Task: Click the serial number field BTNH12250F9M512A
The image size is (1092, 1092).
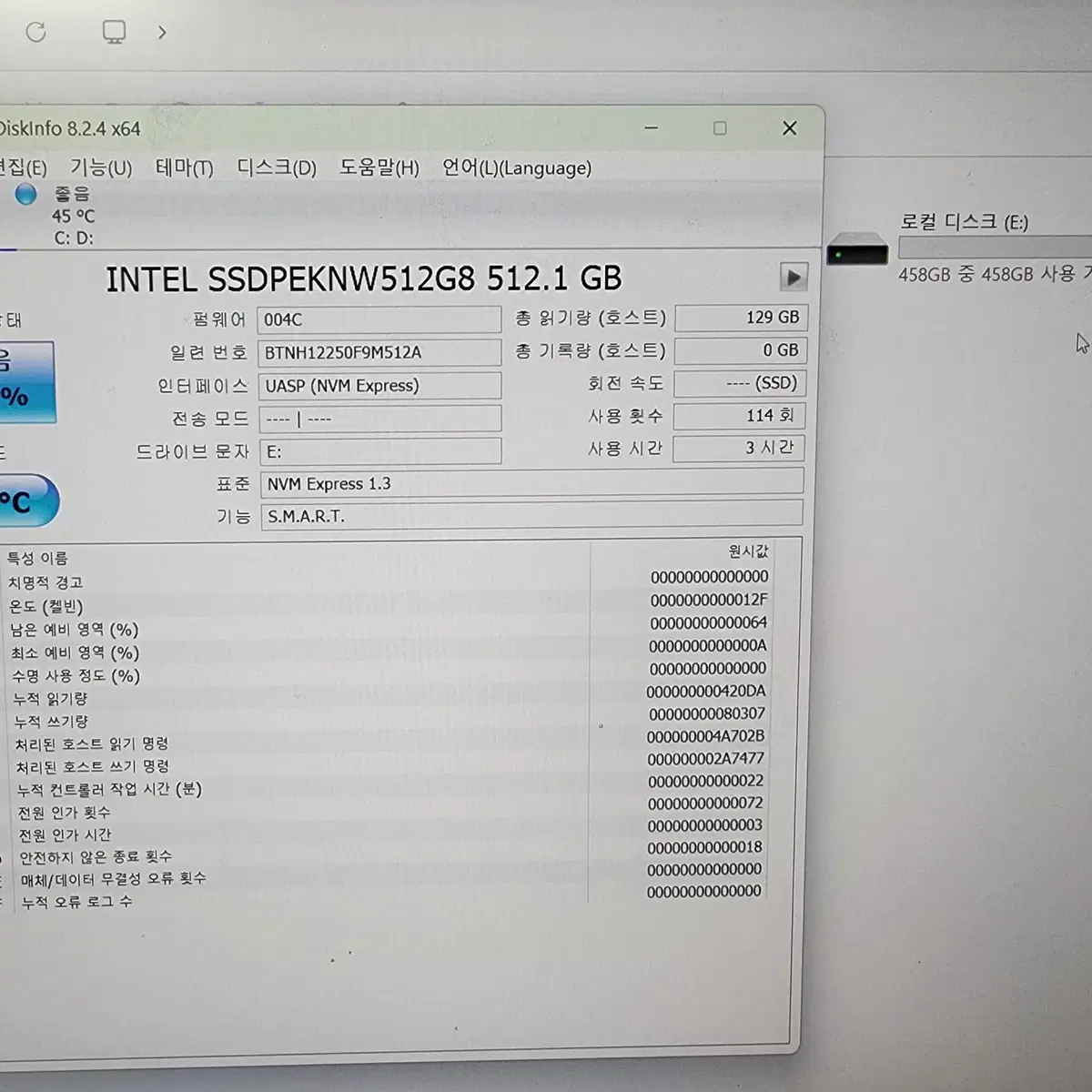Action: (379, 352)
